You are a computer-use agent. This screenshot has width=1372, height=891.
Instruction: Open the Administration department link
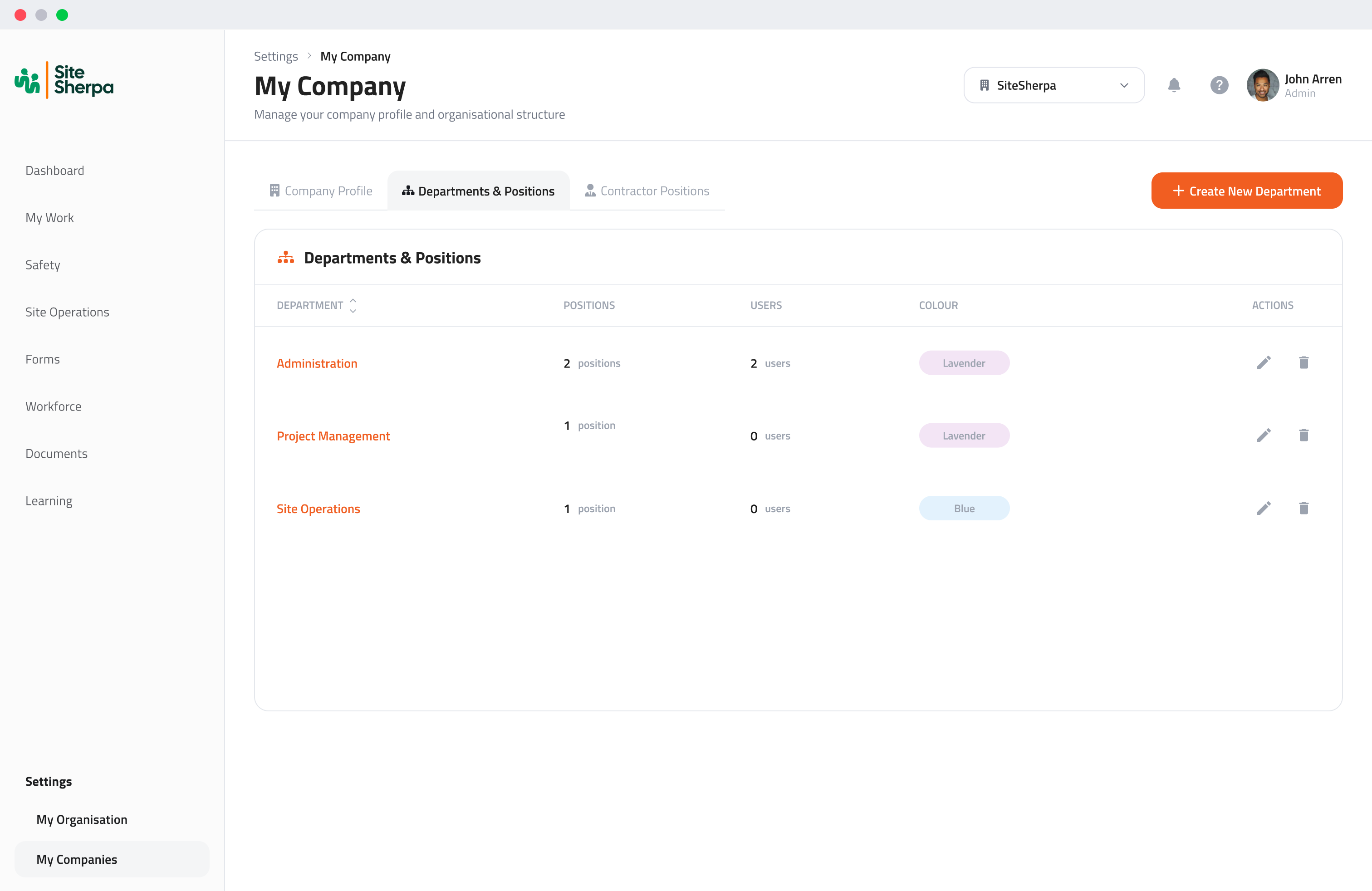pos(317,363)
